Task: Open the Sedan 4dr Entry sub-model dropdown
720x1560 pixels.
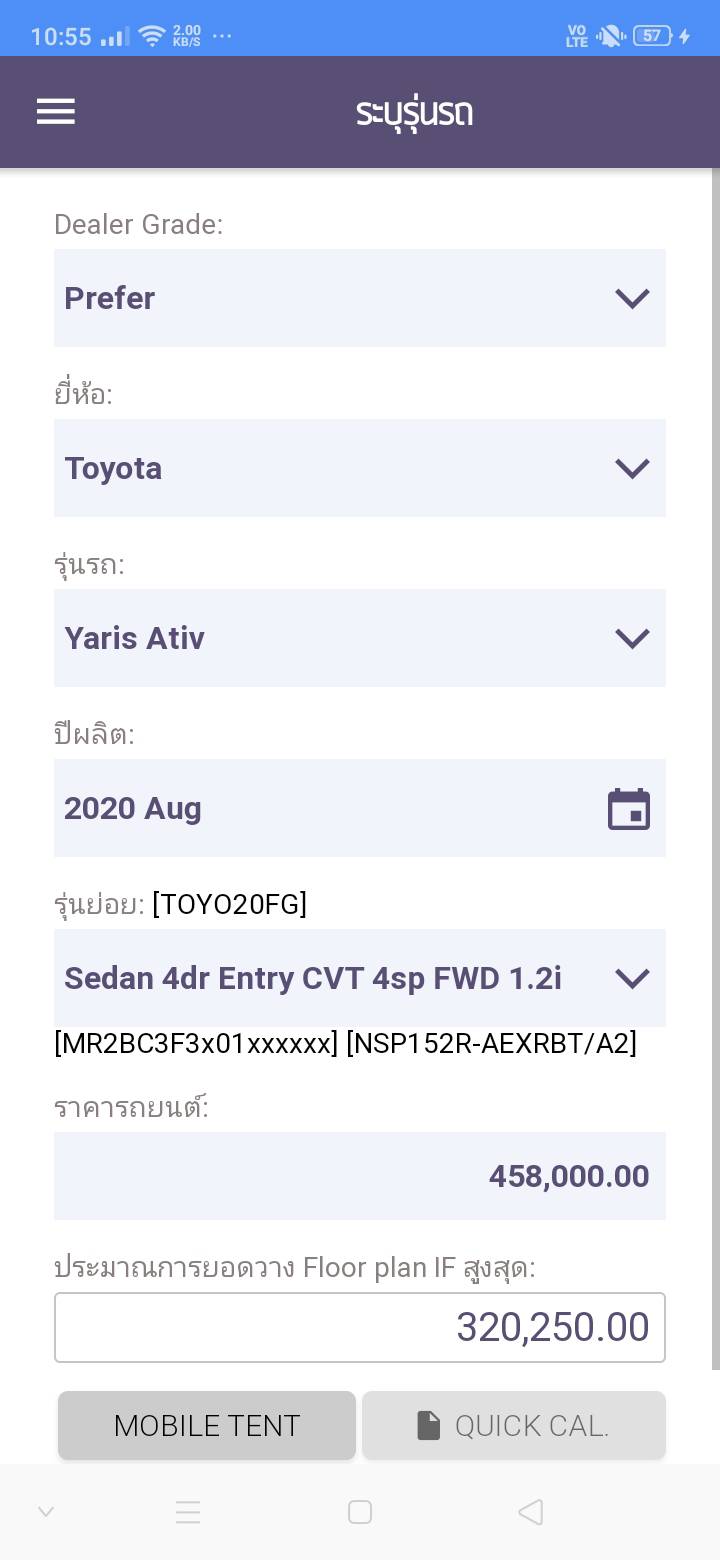Action: click(x=360, y=978)
